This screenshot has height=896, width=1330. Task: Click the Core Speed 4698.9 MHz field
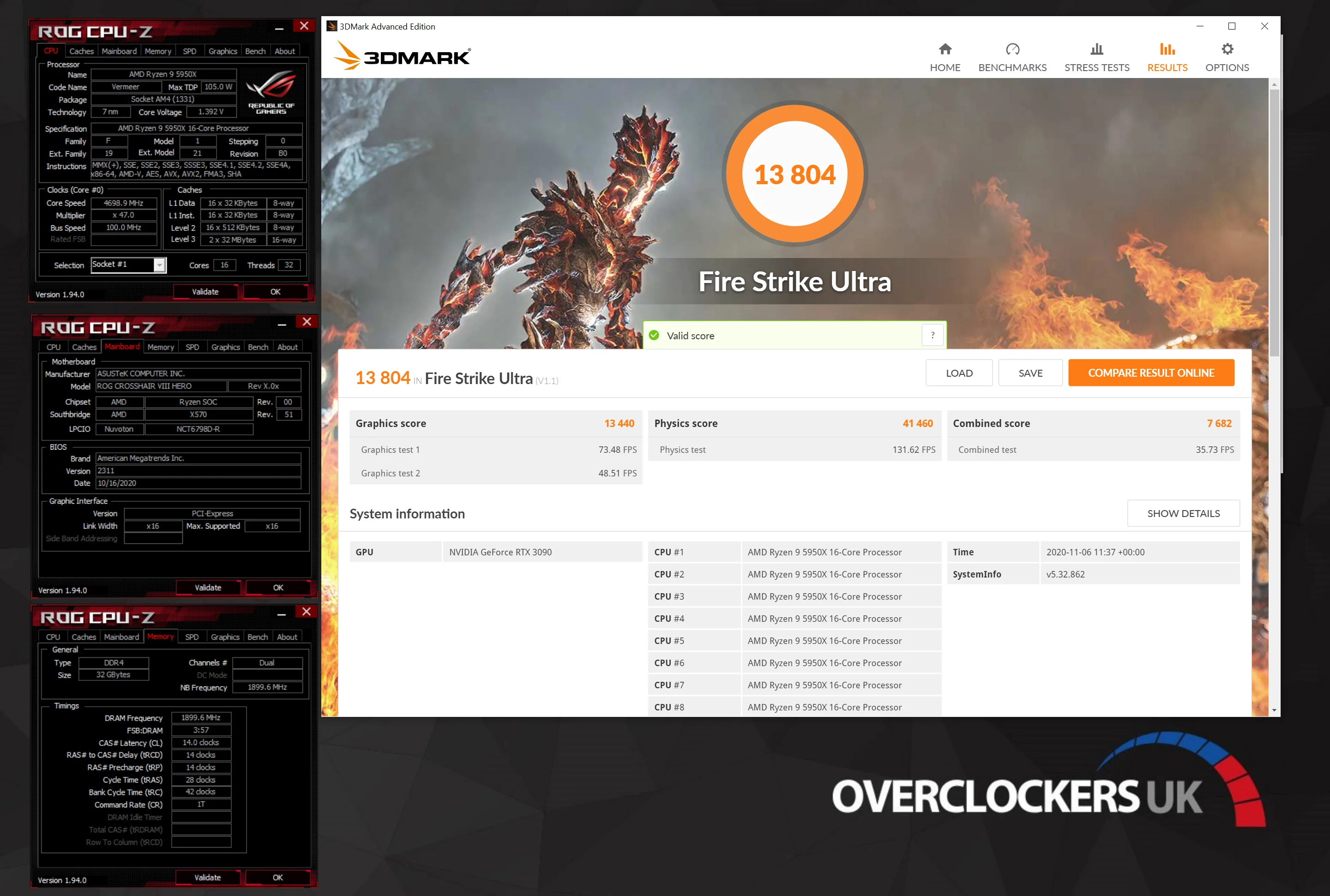123,203
